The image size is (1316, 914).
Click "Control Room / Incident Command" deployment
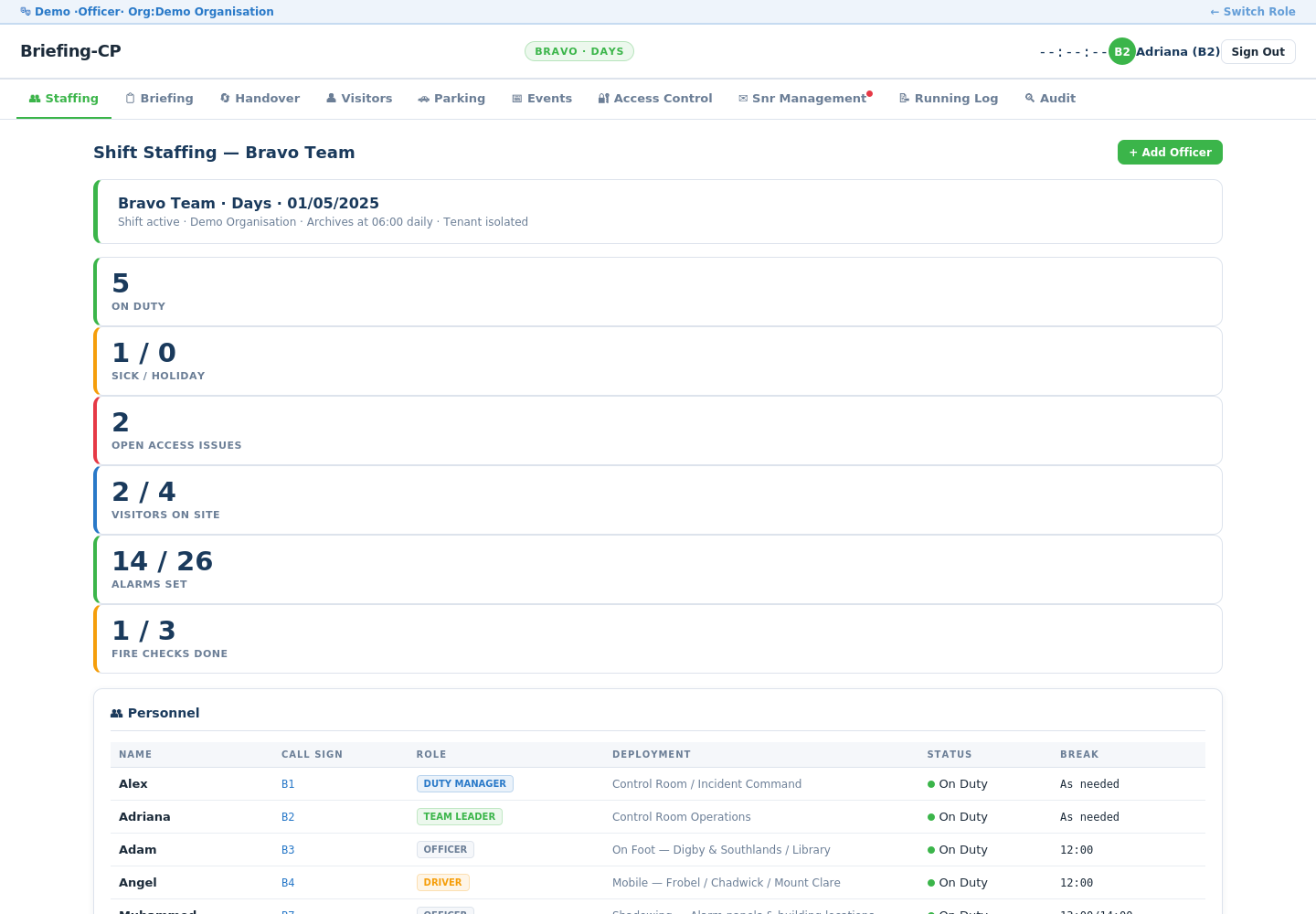pyautogui.click(x=706, y=784)
